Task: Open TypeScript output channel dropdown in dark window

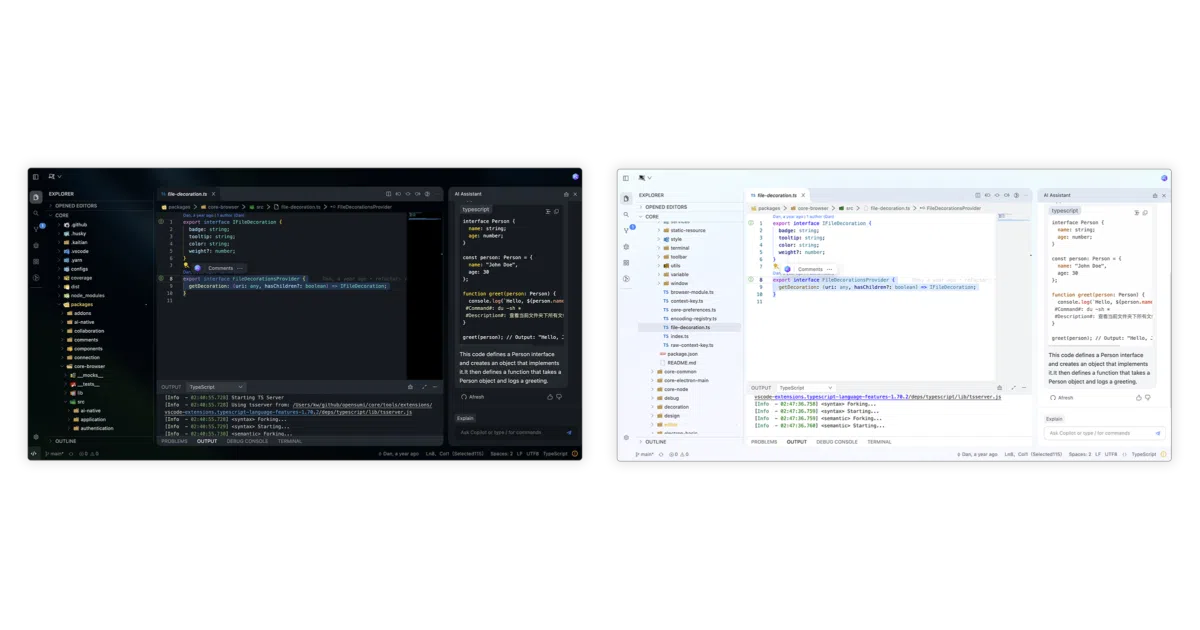Action: click(215, 387)
